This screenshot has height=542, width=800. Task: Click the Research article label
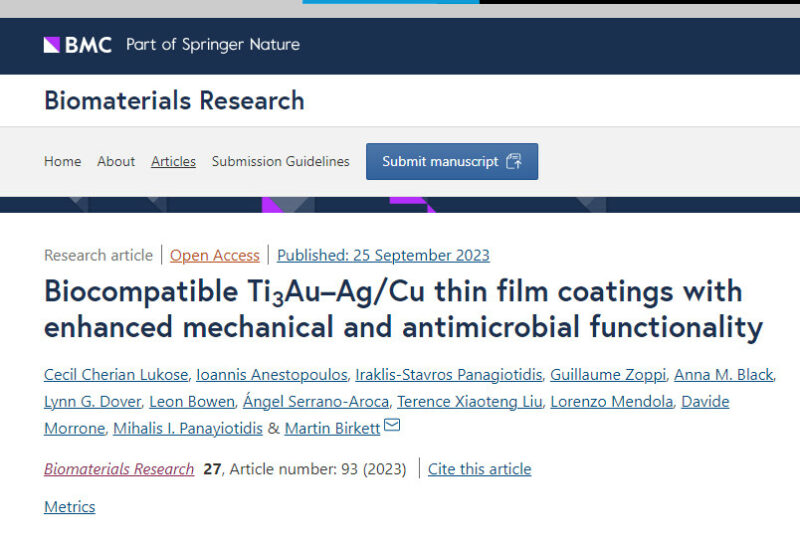click(98, 255)
